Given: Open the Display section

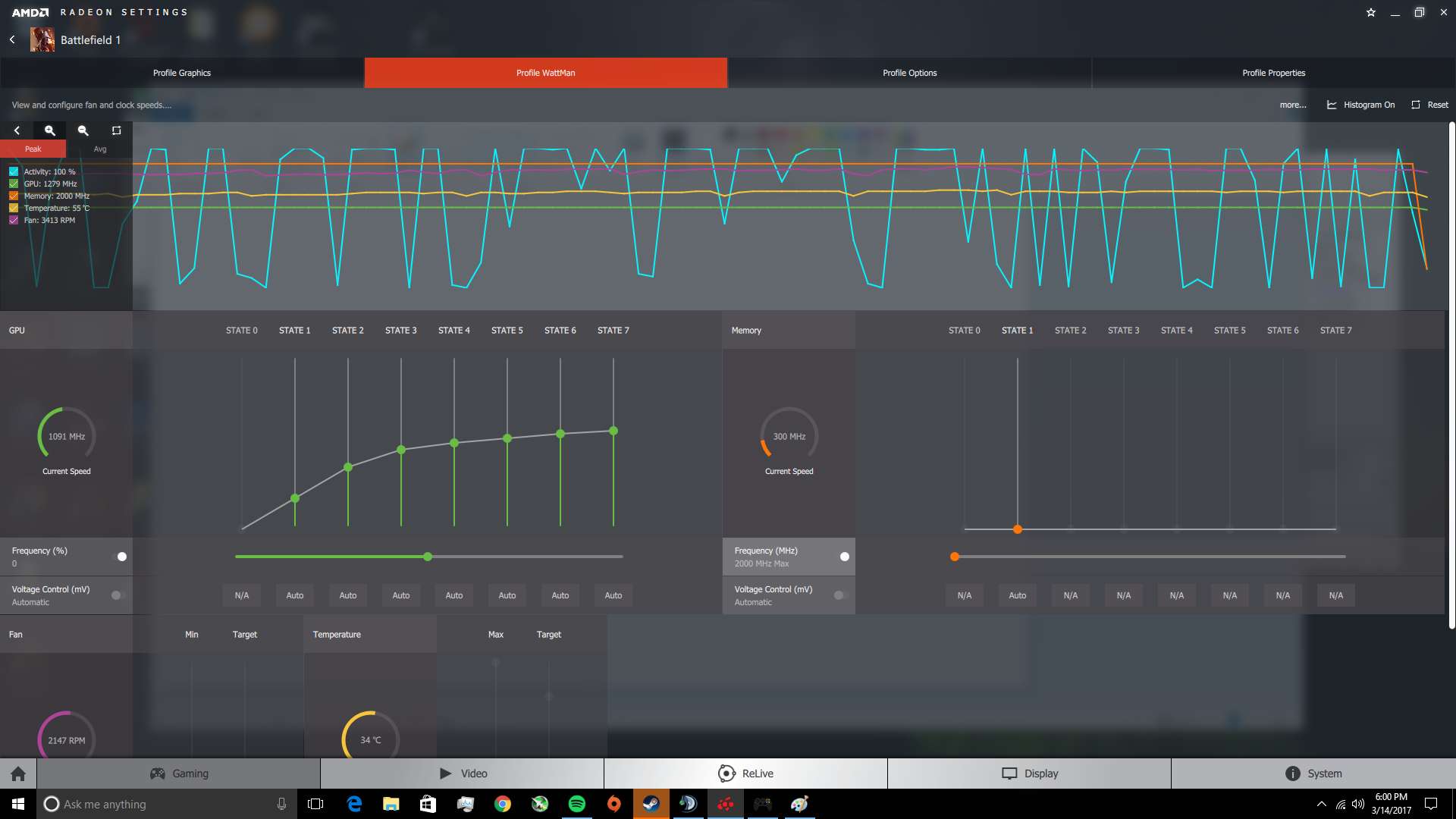Looking at the screenshot, I should pyautogui.click(x=1030, y=773).
